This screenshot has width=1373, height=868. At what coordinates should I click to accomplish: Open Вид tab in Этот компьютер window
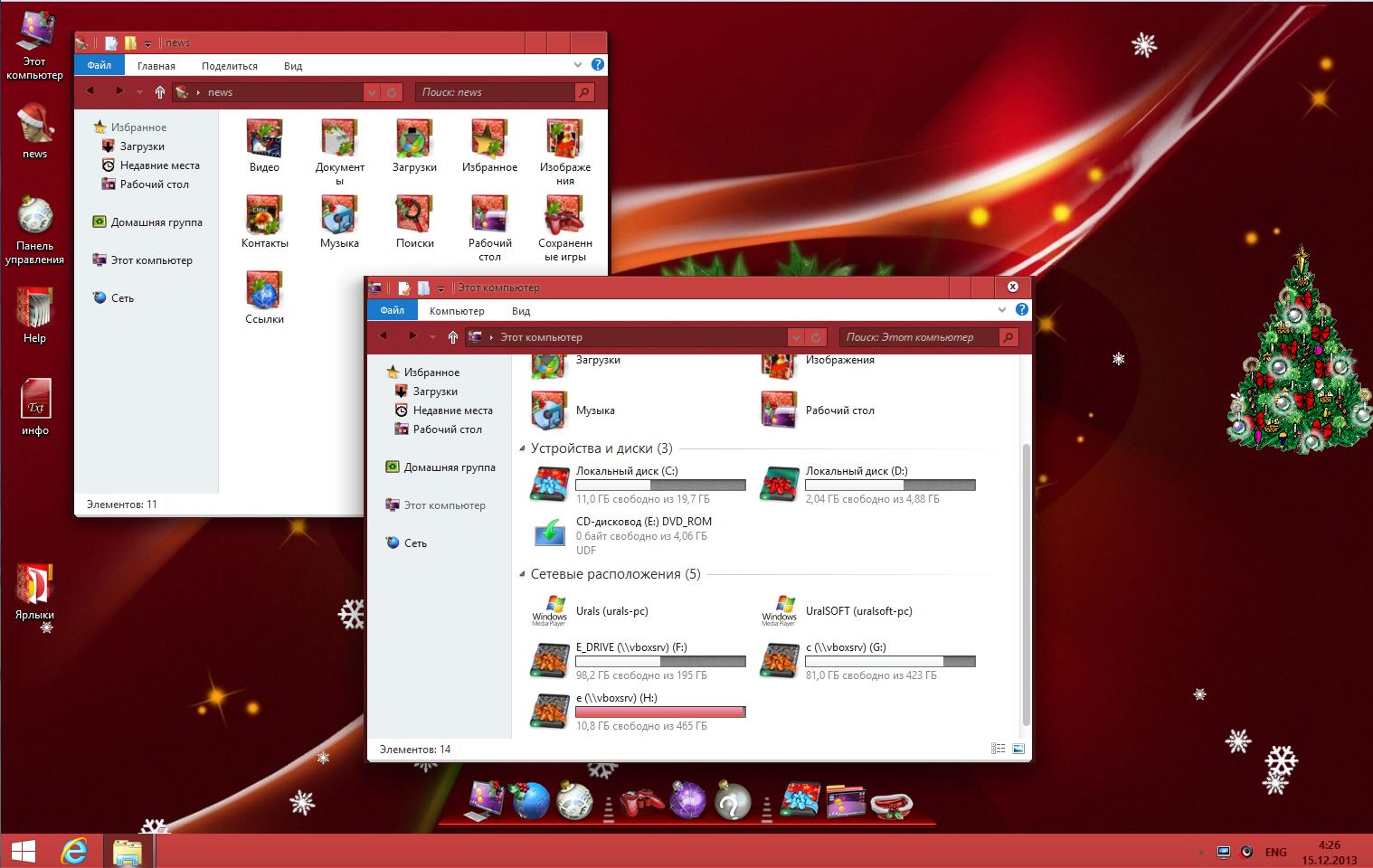521,311
